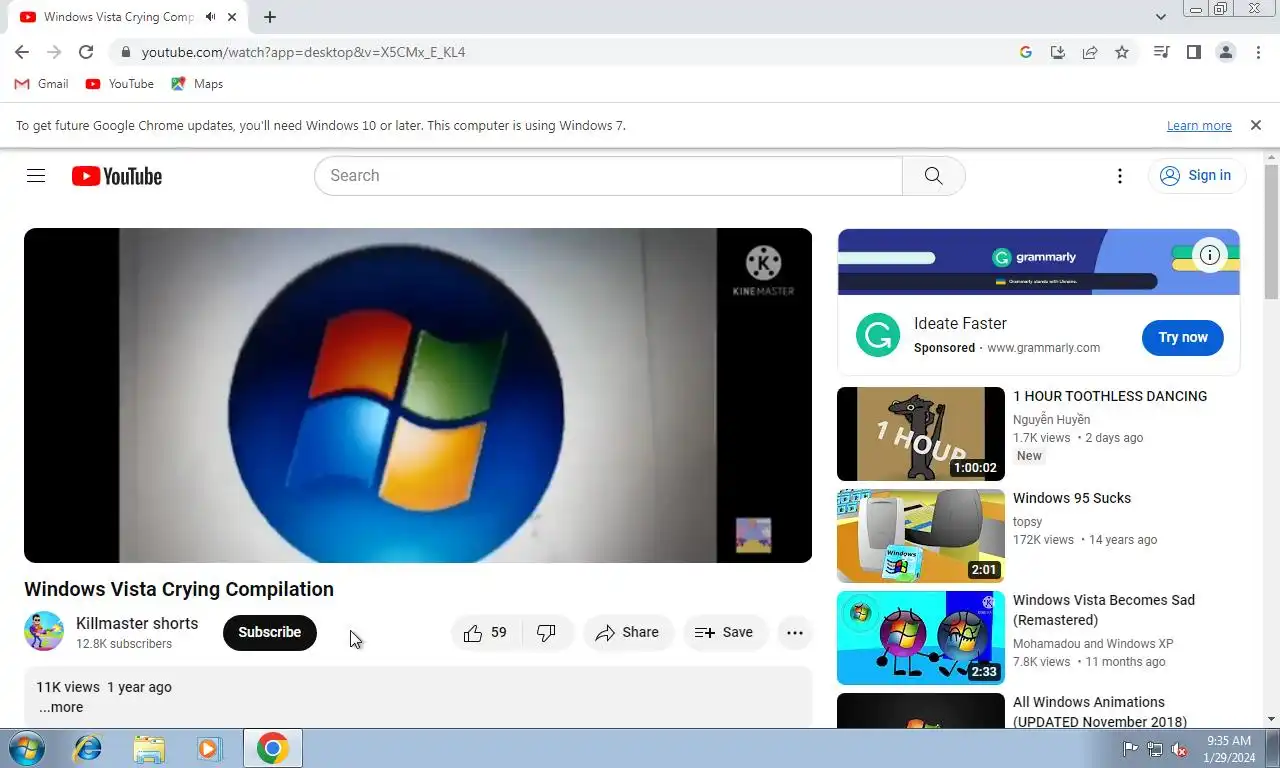Viewport: 1280px width, 768px height.
Task: Click the video player area
Action: tap(418, 395)
